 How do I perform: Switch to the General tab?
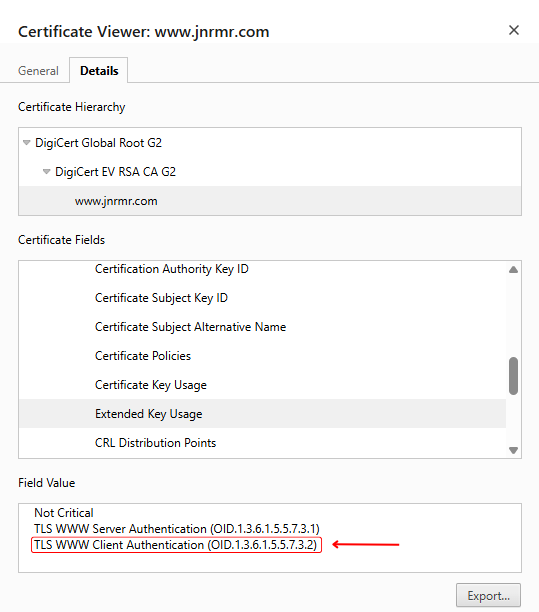38,71
